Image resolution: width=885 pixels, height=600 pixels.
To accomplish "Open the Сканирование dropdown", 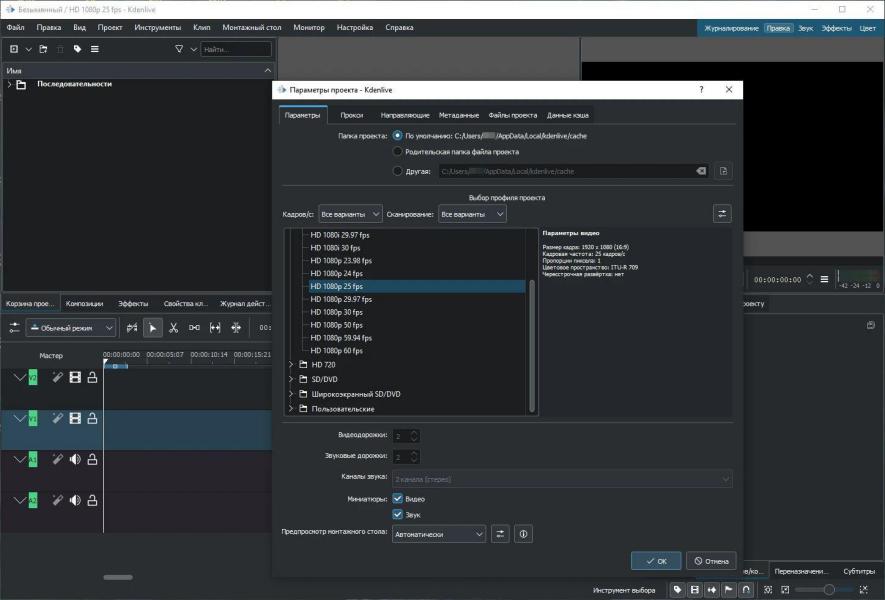I will [x=472, y=214].
